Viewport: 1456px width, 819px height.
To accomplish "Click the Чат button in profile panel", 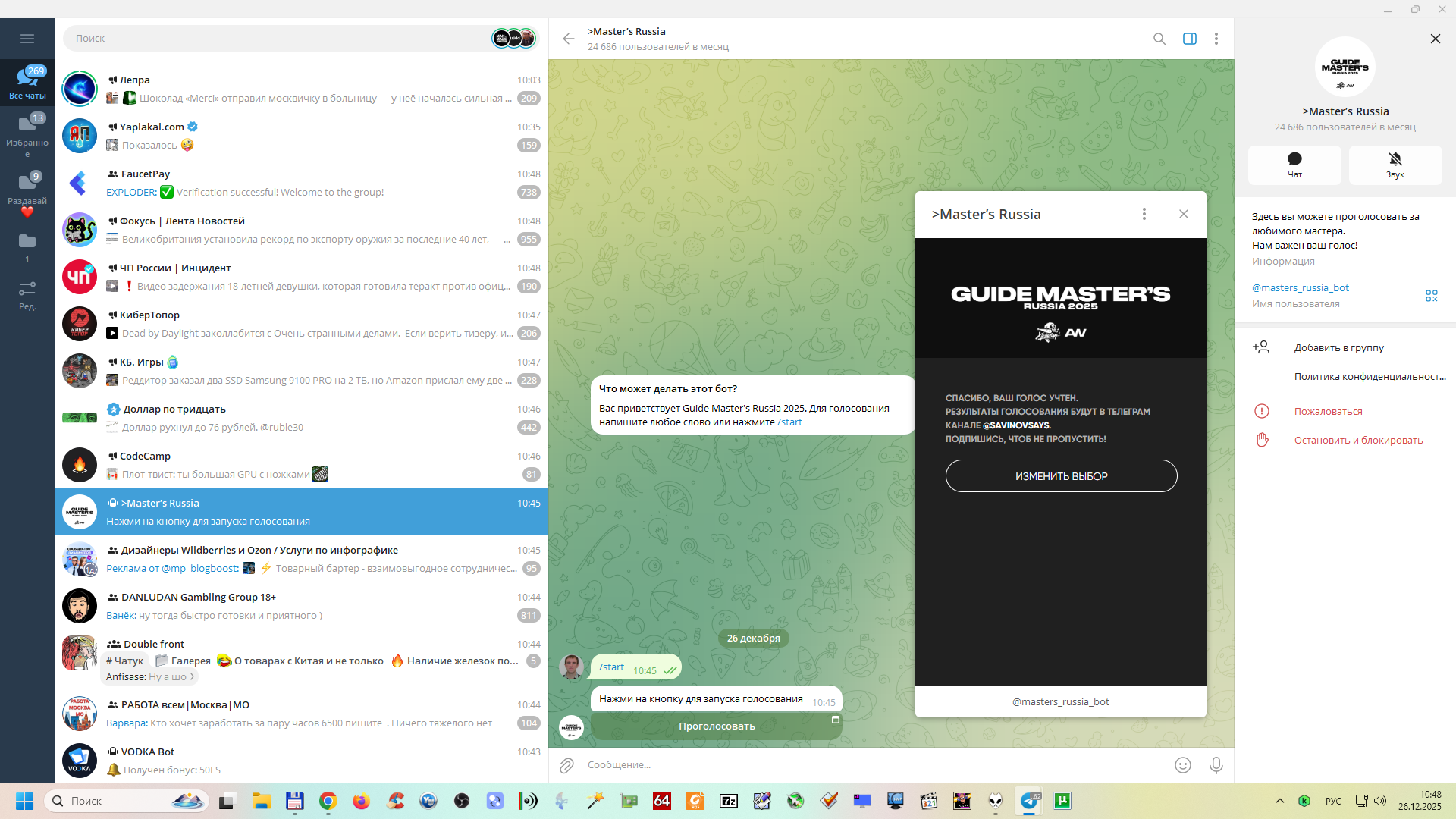I will pyautogui.click(x=1294, y=165).
